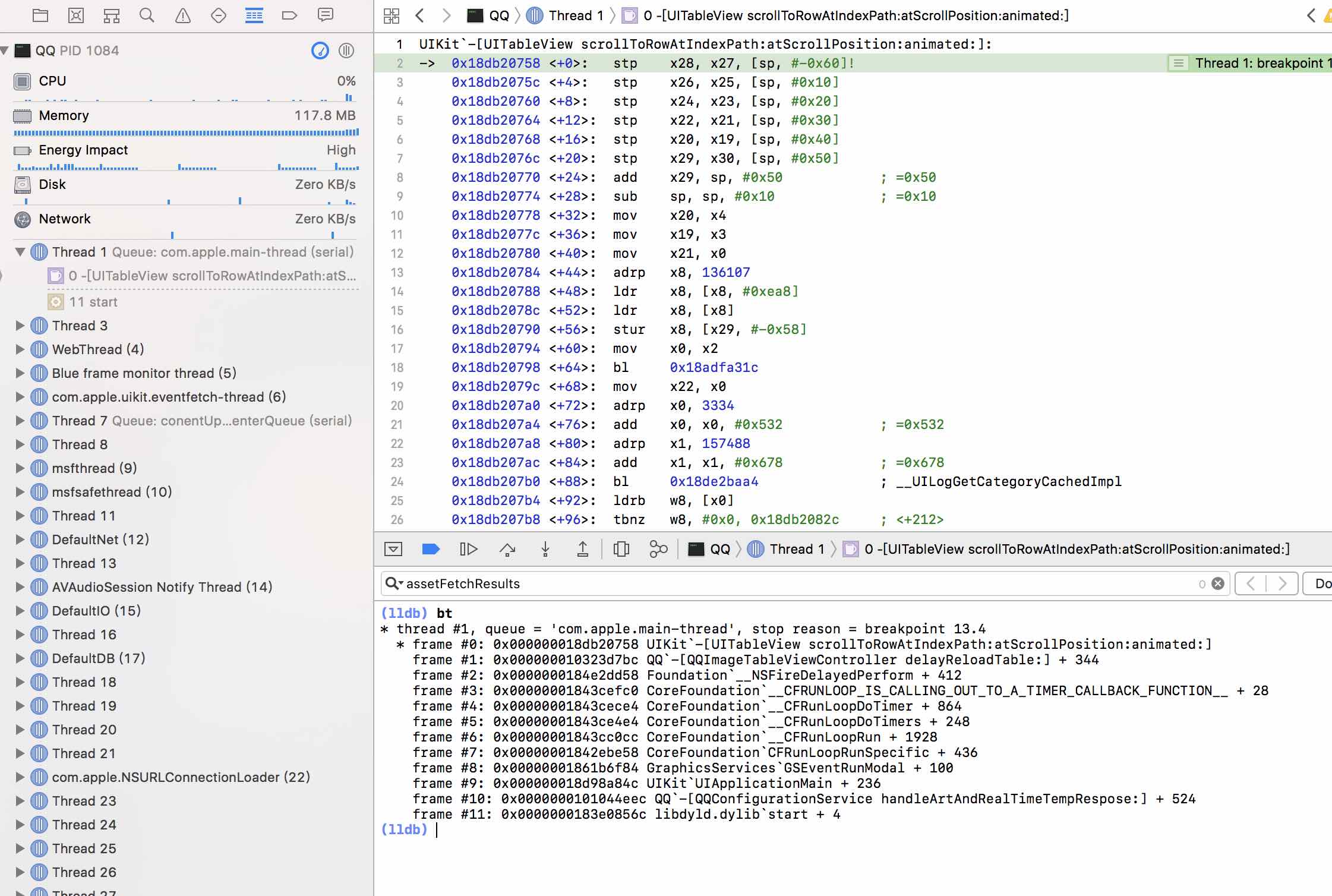Open the Project navigator folder icon

coord(40,15)
